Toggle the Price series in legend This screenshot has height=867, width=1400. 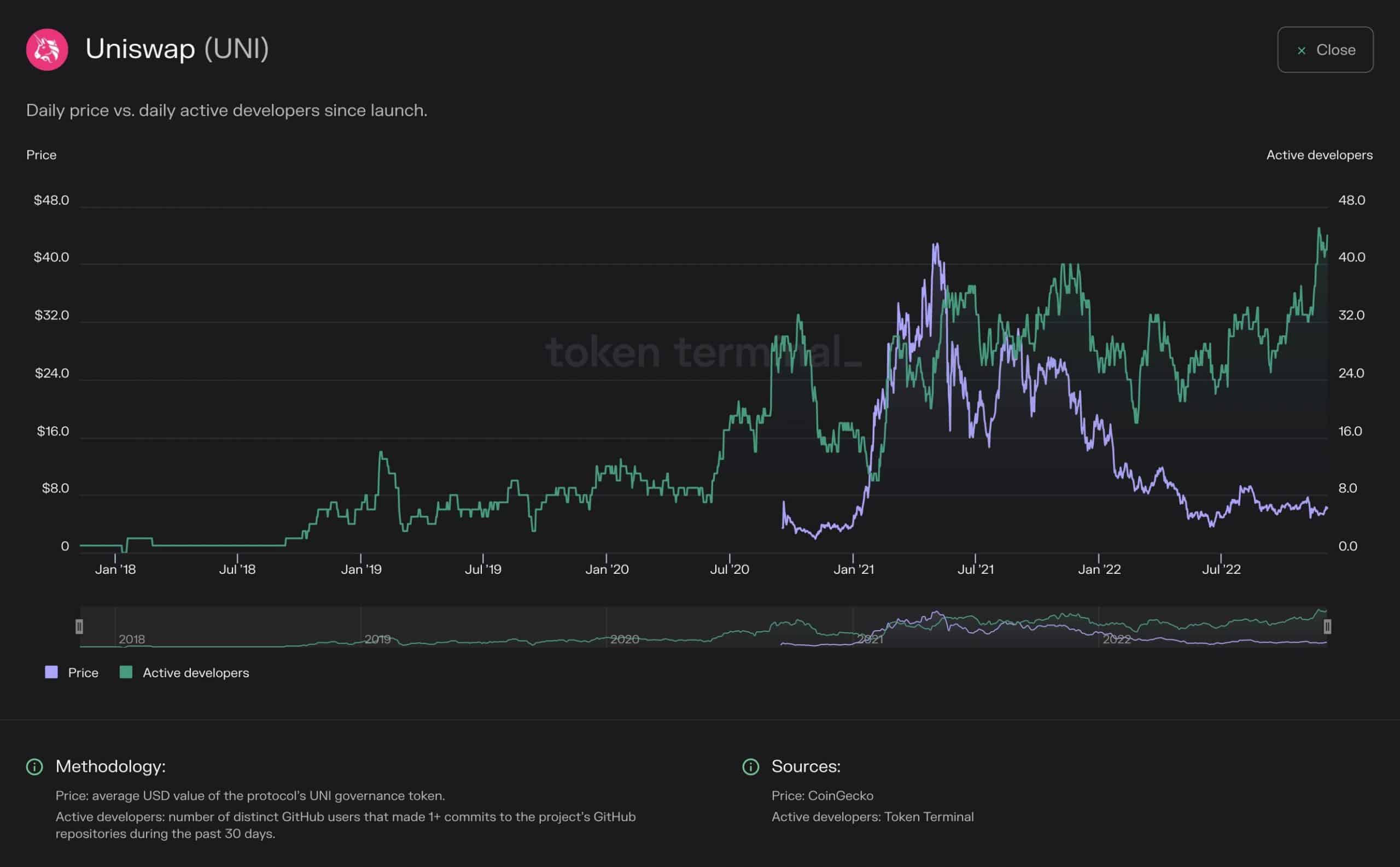click(83, 673)
